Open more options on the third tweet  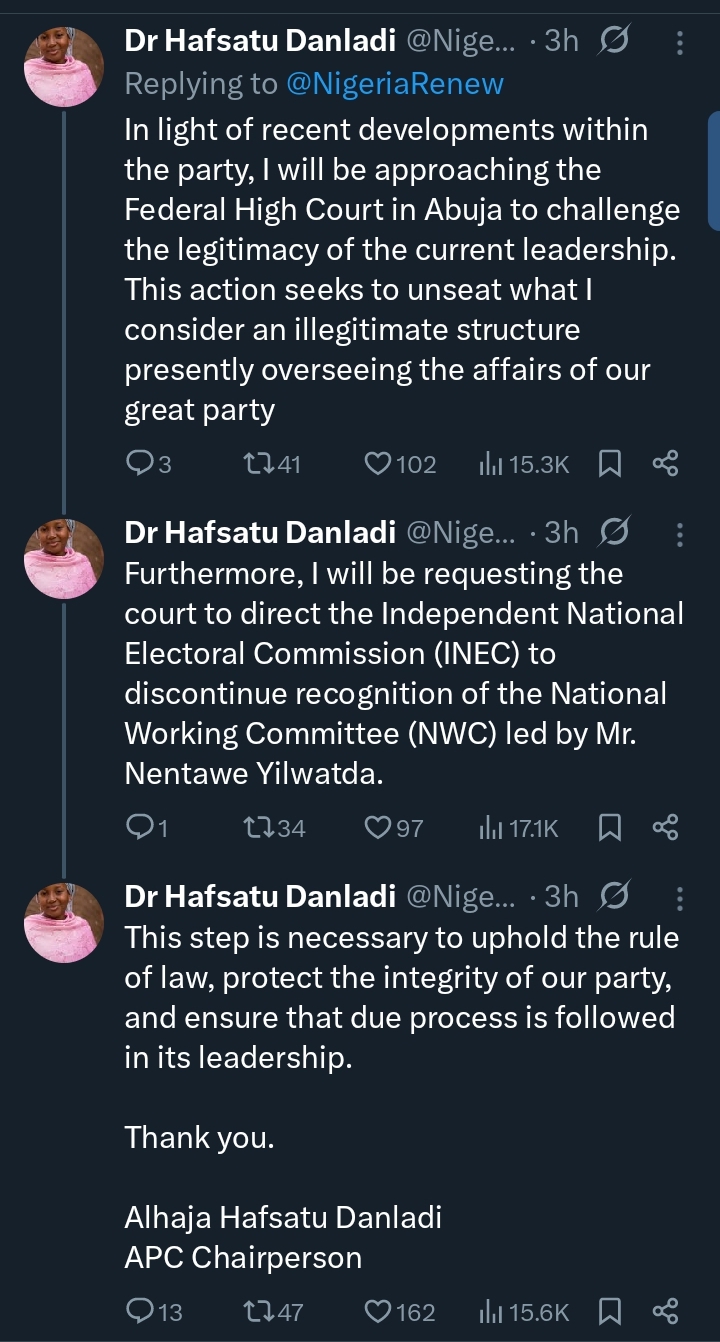click(680, 899)
